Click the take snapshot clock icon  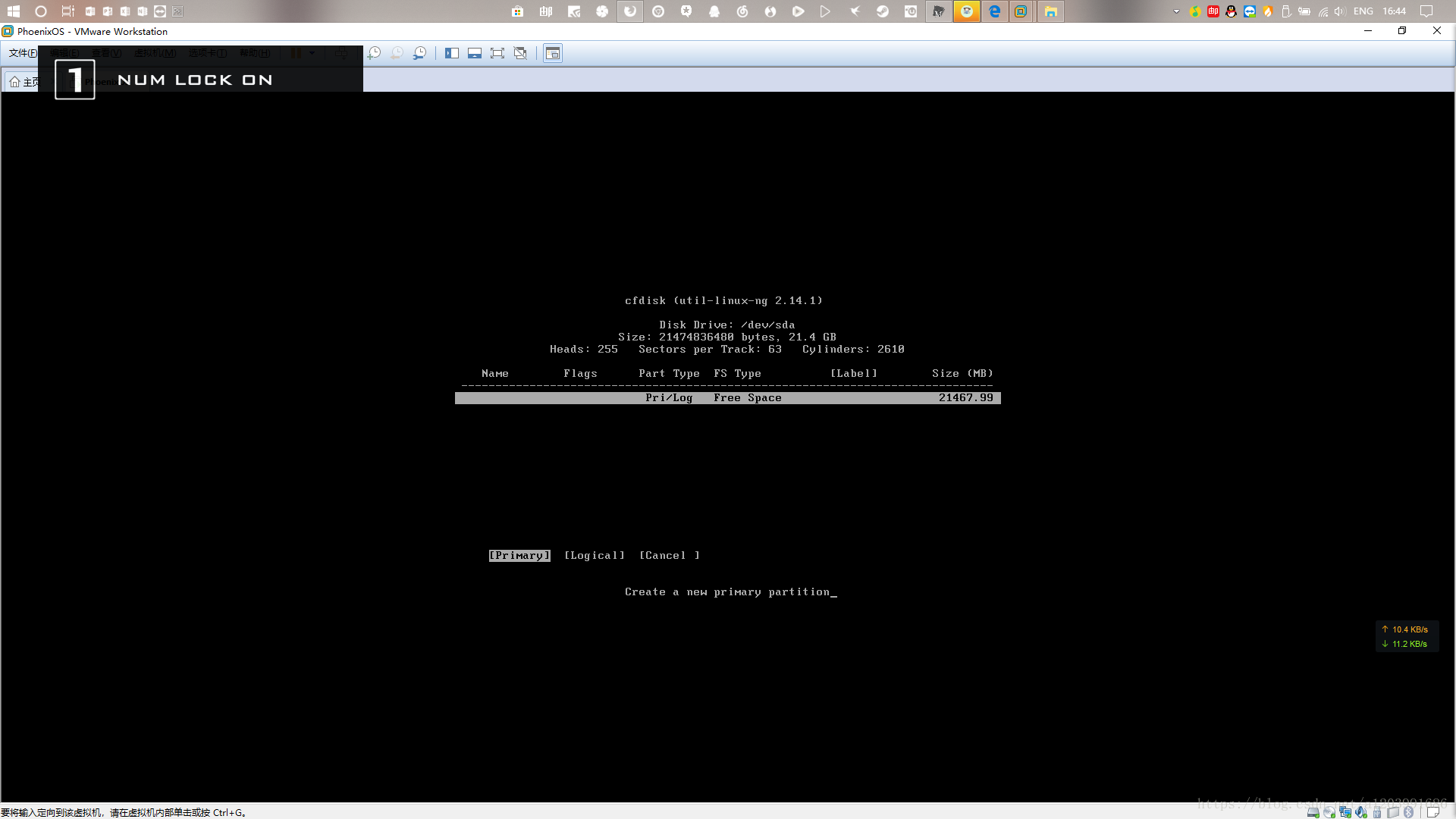tap(374, 53)
